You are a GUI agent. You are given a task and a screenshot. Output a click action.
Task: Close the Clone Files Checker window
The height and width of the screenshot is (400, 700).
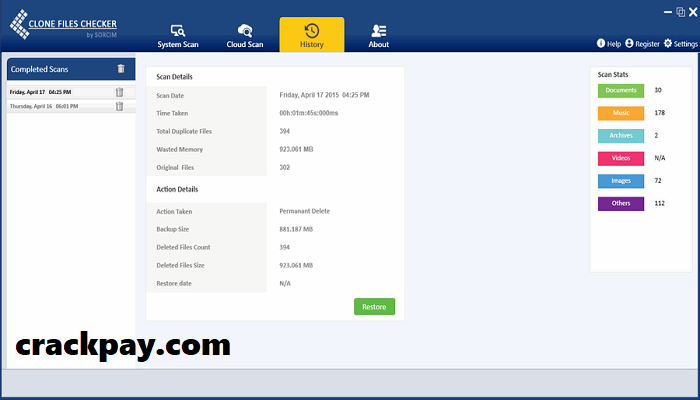pyautogui.click(x=693, y=12)
